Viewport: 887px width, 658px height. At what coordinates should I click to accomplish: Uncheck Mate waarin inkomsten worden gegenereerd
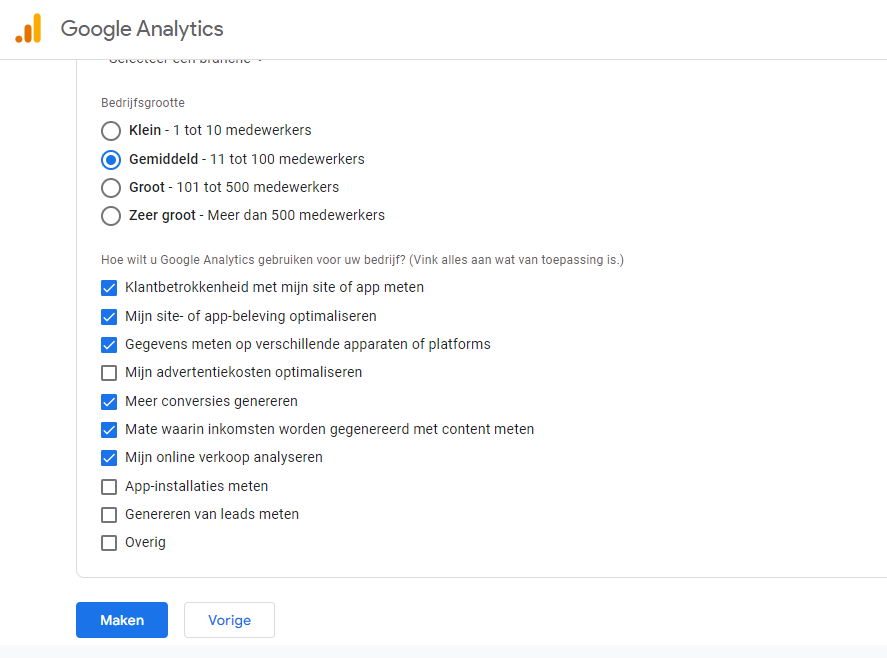[x=109, y=430]
